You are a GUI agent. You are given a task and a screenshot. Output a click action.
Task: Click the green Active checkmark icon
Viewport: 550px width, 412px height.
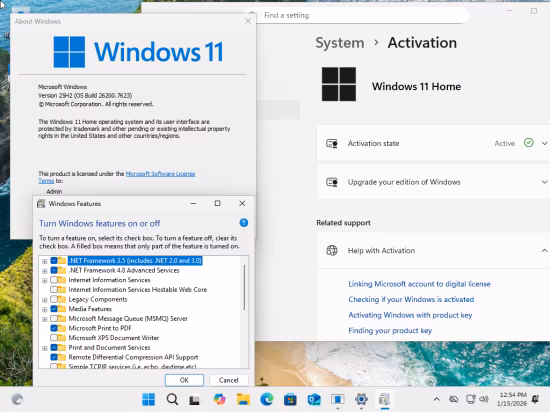point(529,143)
